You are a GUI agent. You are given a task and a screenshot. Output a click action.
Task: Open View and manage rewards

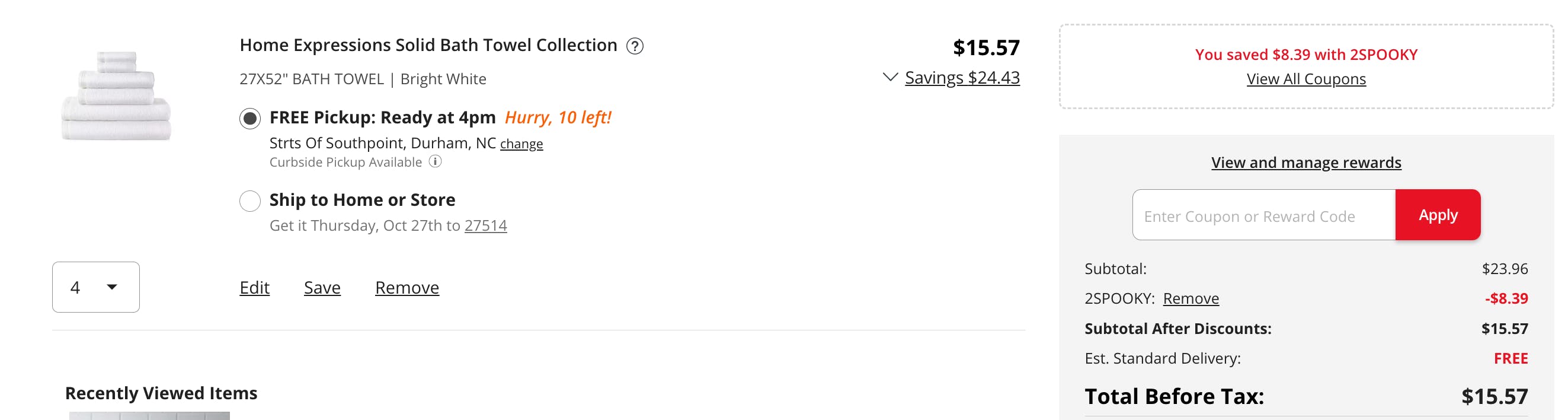[x=1305, y=163]
